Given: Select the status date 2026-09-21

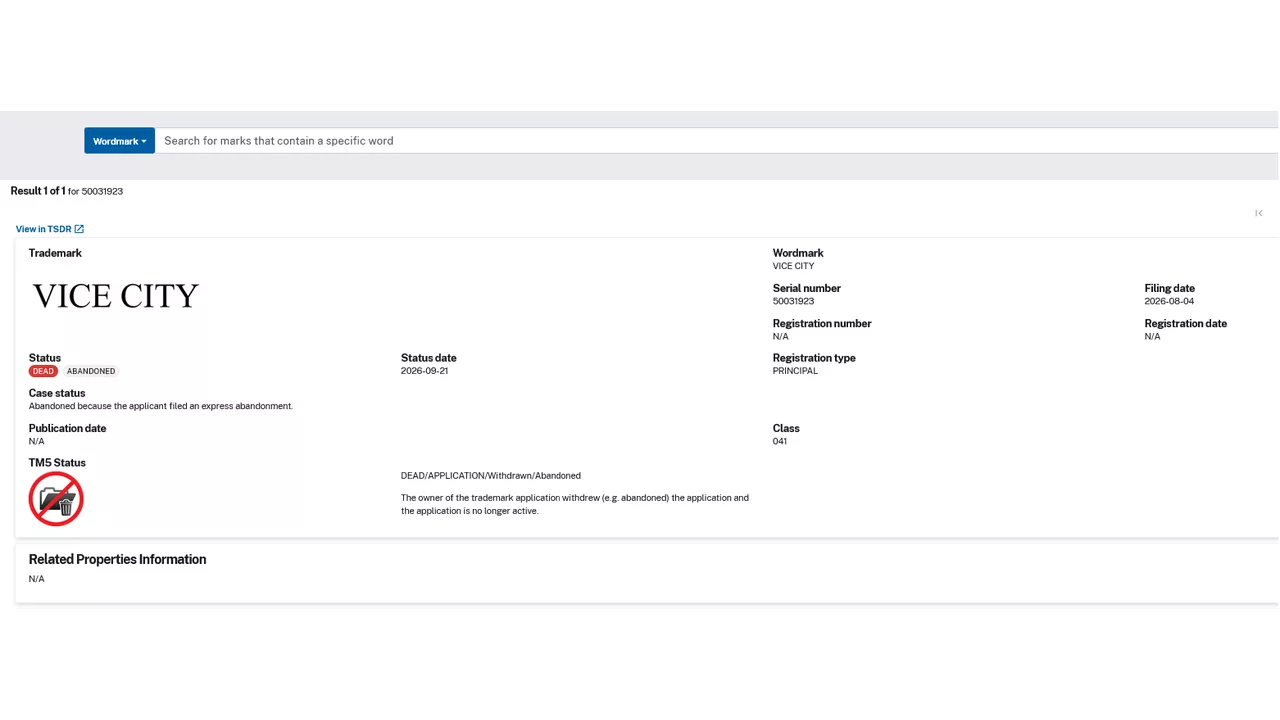Looking at the screenshot, I should 424,371.
